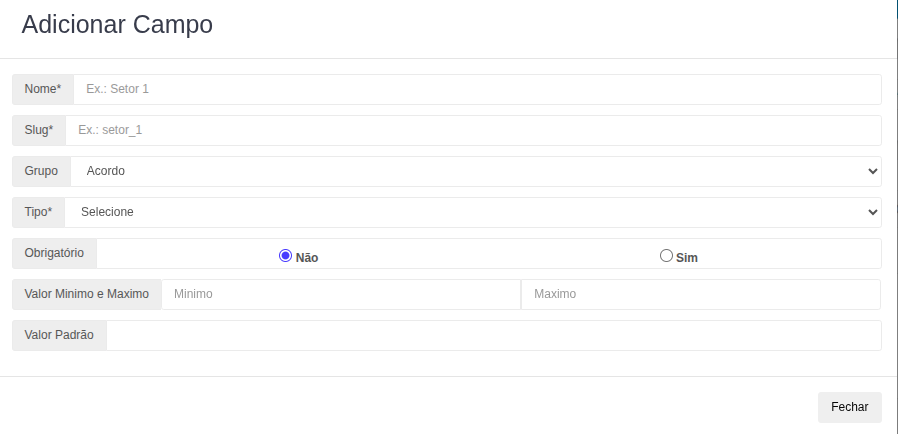This screenshot has width=898, height=434.
Task: Click the Sim text beside its radio
Action: point(687,257)
